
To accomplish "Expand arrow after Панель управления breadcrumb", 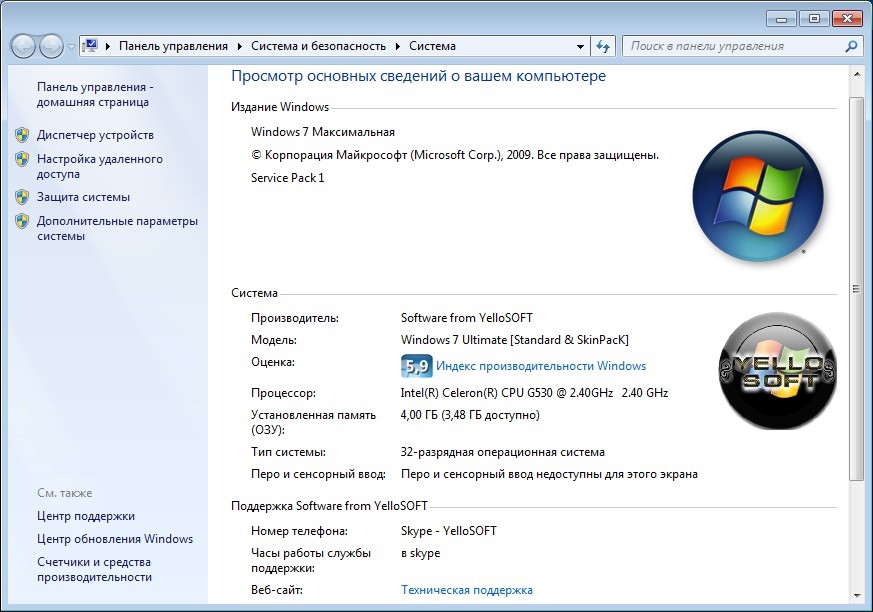I will pos(239,46).
